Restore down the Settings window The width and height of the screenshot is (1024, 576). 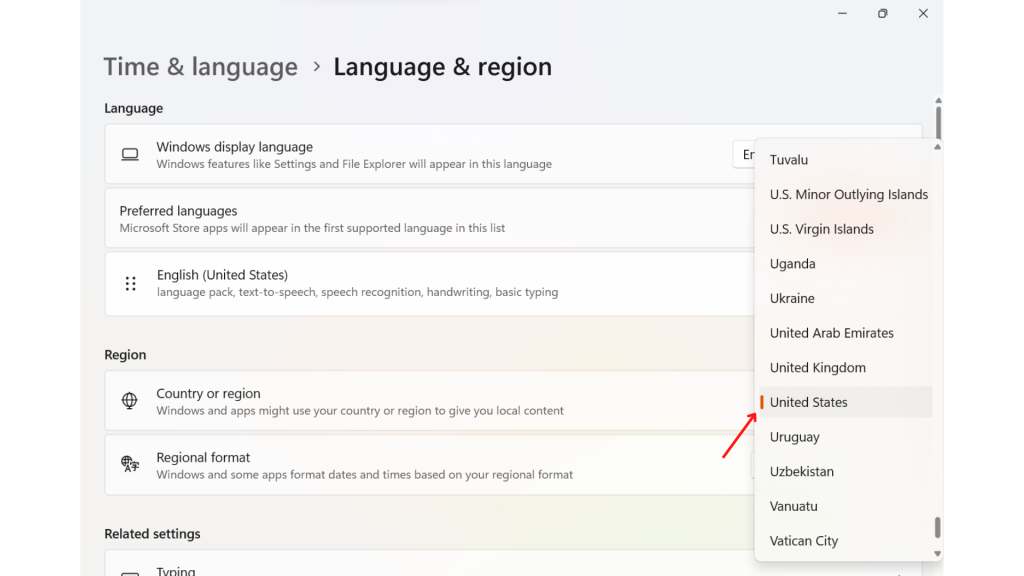tap(882, 13)
